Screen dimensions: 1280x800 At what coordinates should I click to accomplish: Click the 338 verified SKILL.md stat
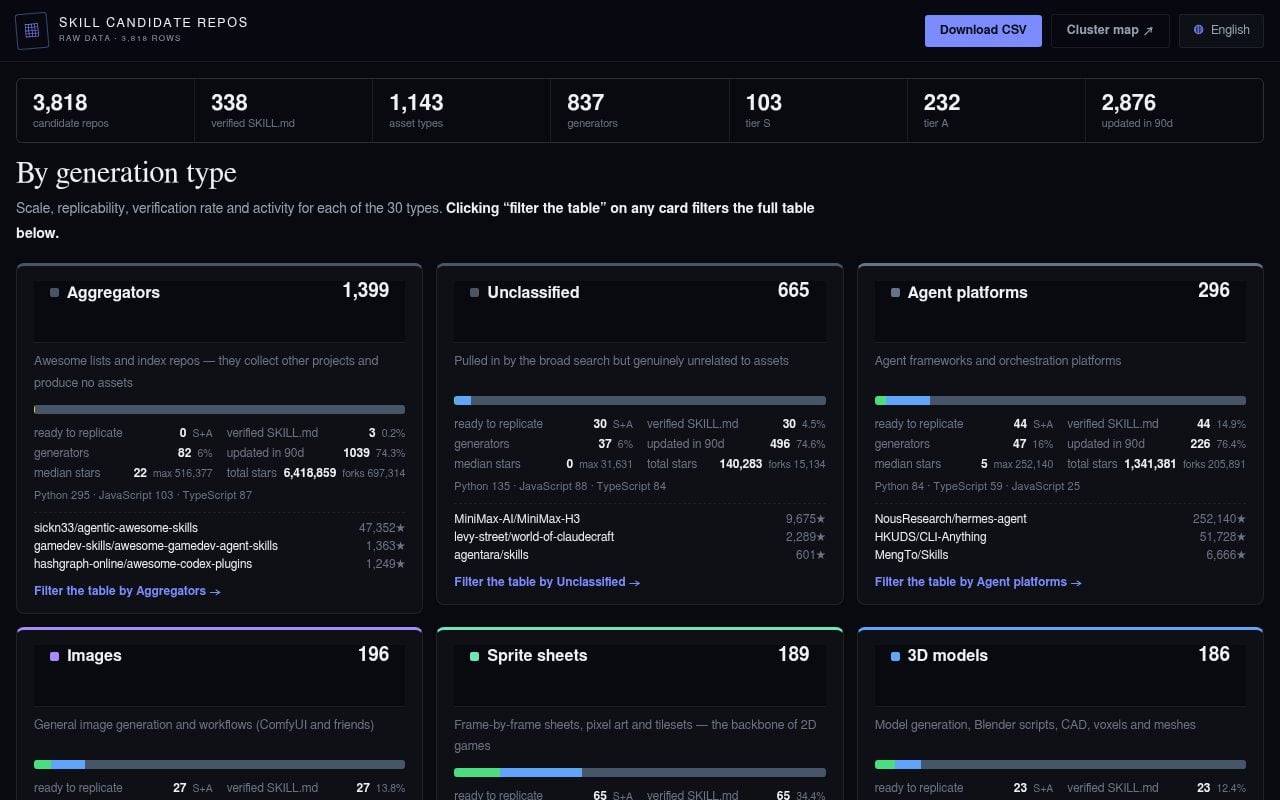284,111
